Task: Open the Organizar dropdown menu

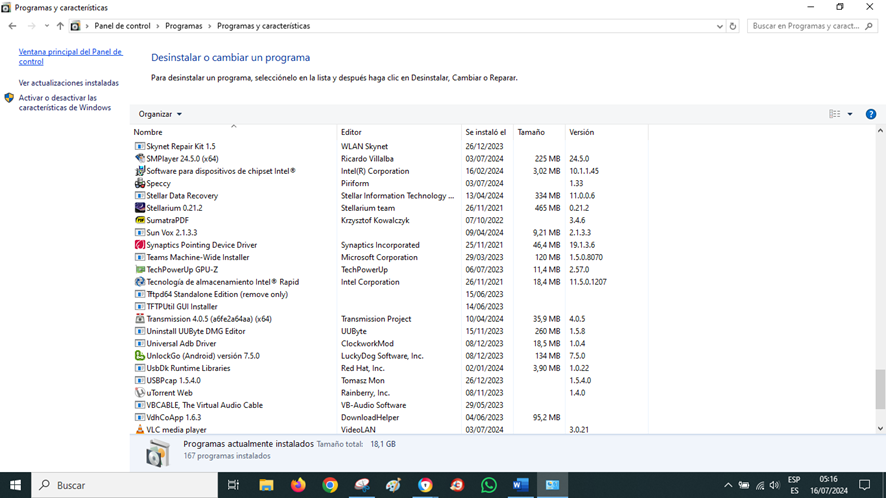Action: tap(160, 114)
